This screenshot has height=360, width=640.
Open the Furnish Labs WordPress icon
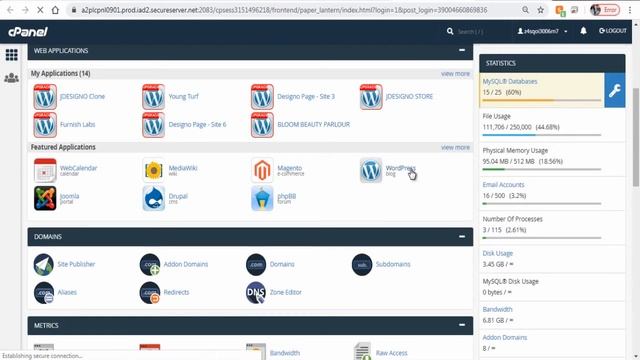[x=45, y=125]
